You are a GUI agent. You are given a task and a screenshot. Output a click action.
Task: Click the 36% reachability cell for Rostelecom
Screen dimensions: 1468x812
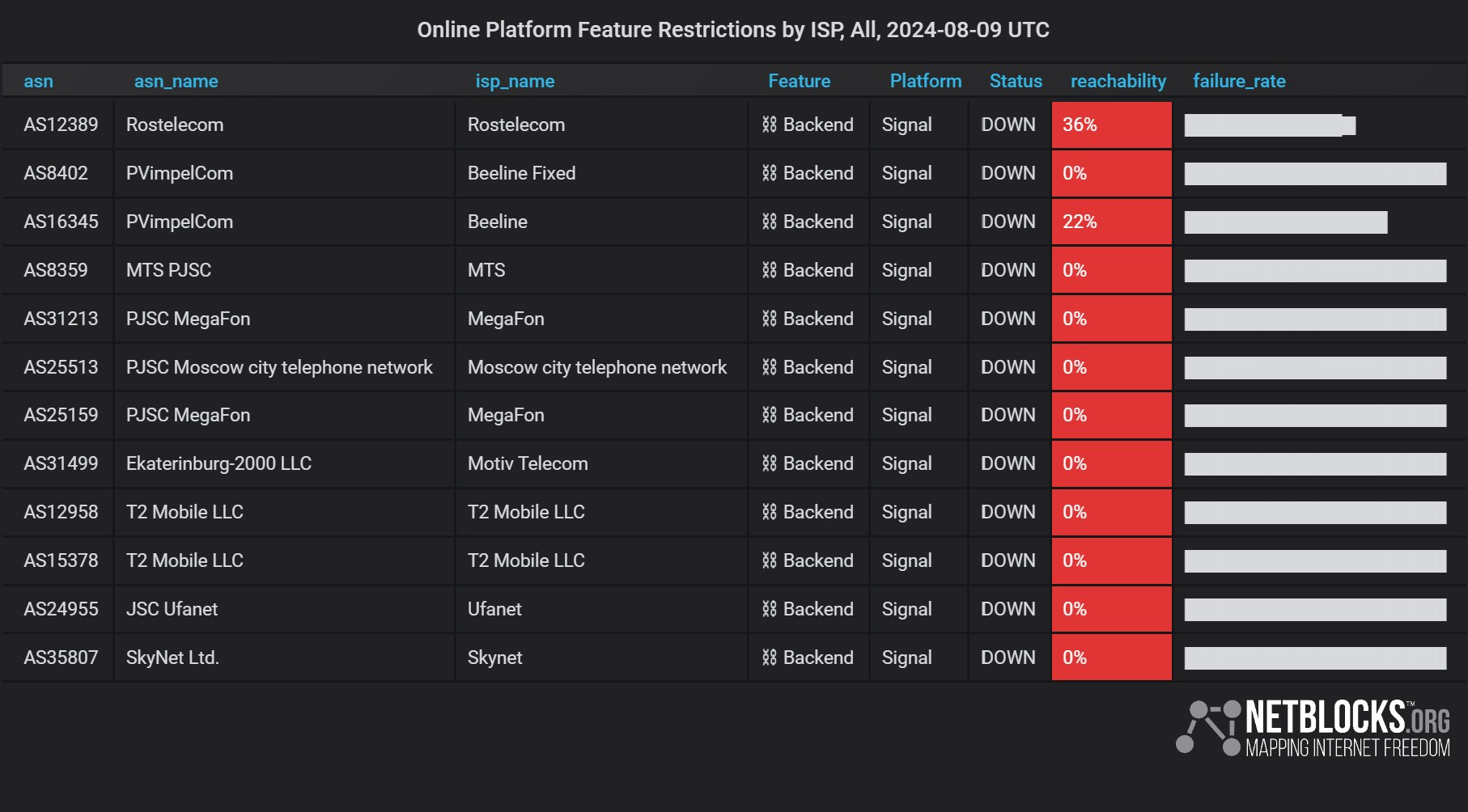[x=1111, y=125]
